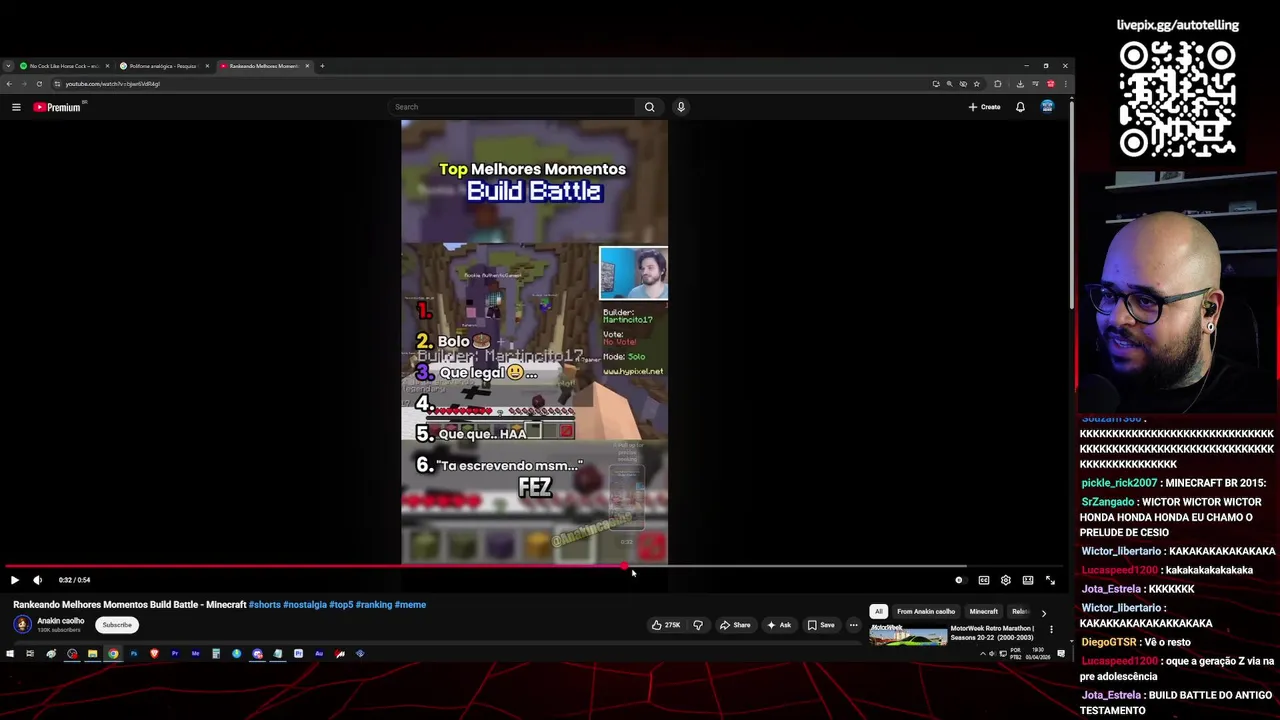Open Chrome from the taskbar

pos(113,654)
